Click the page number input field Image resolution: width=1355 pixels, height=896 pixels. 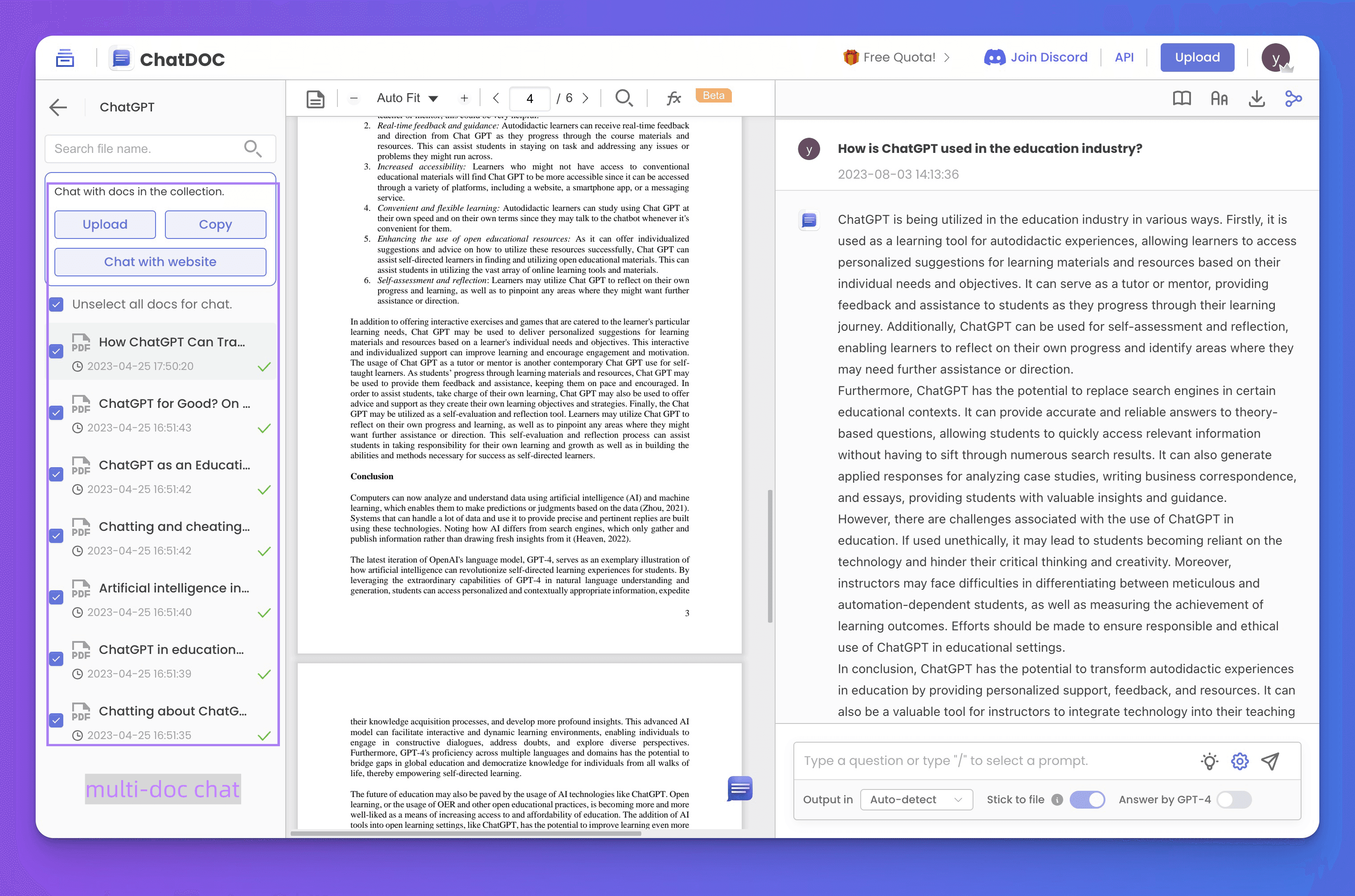pos(530,98)
